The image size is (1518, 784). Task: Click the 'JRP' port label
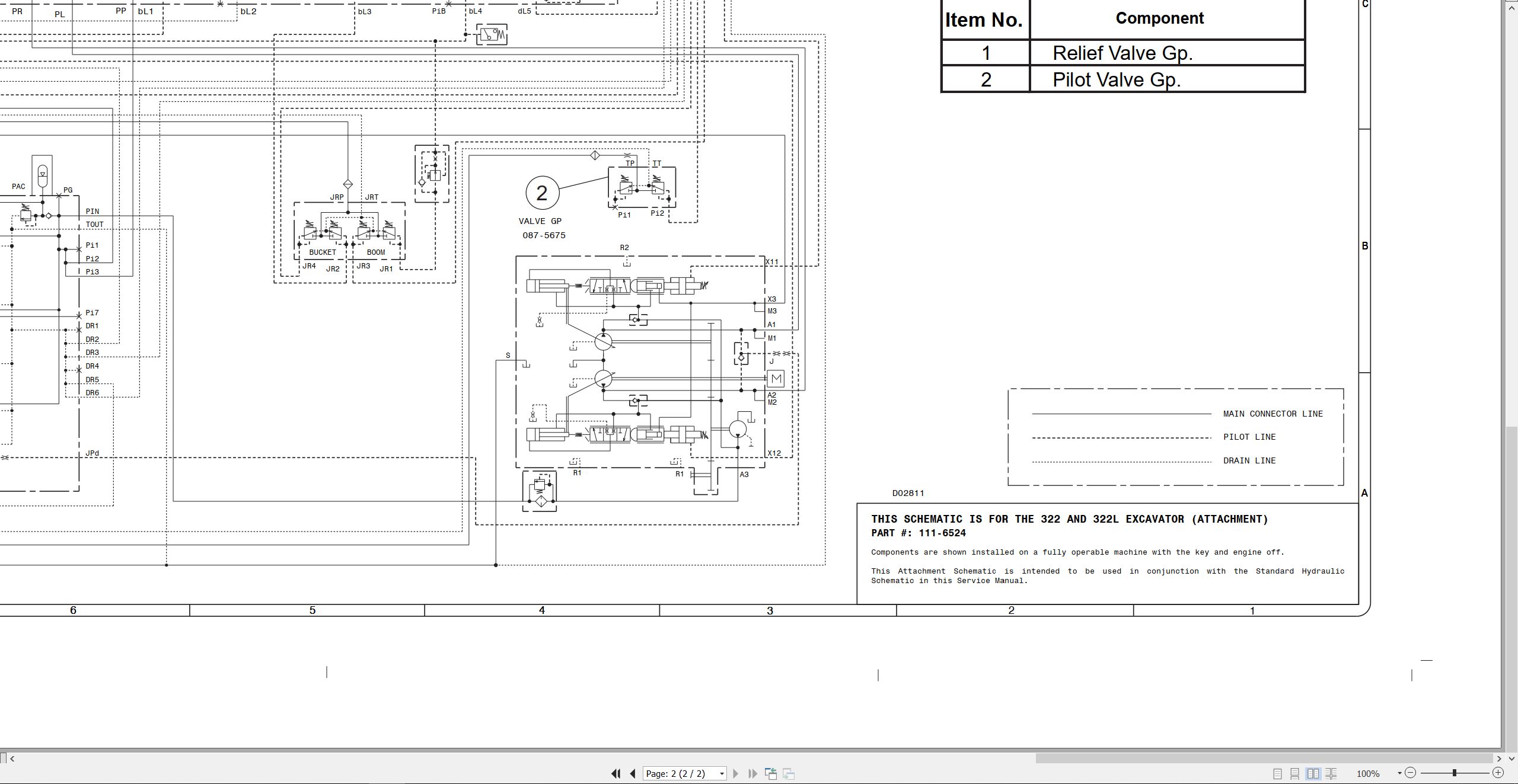[x=337, y=197]
